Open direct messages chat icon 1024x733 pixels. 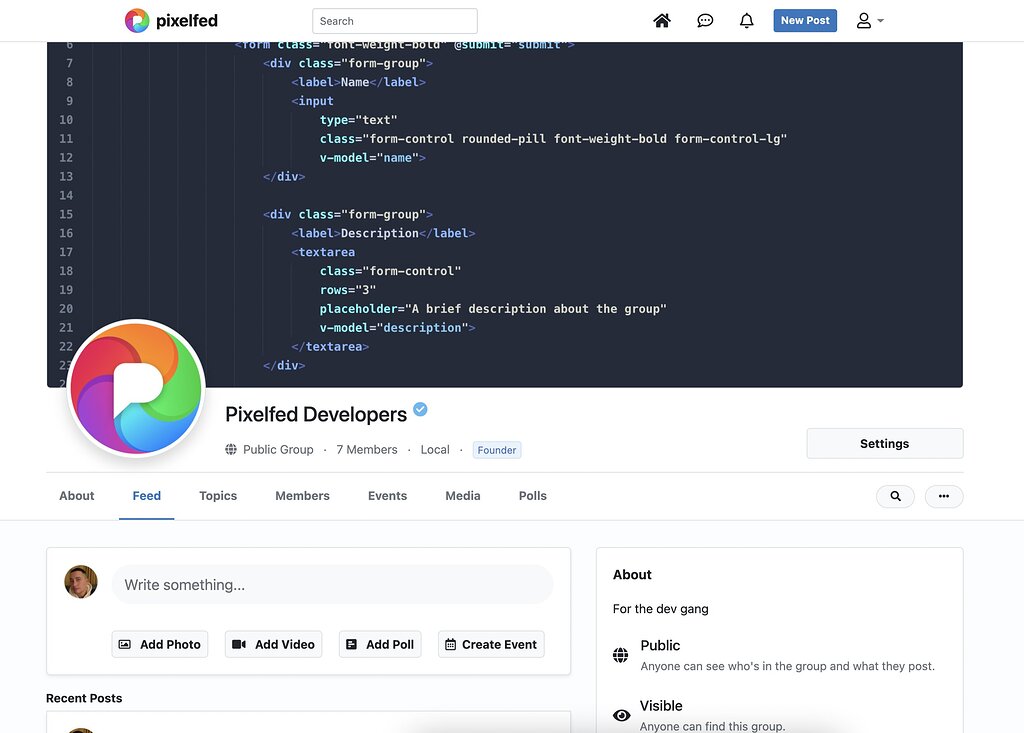point(705,21)
